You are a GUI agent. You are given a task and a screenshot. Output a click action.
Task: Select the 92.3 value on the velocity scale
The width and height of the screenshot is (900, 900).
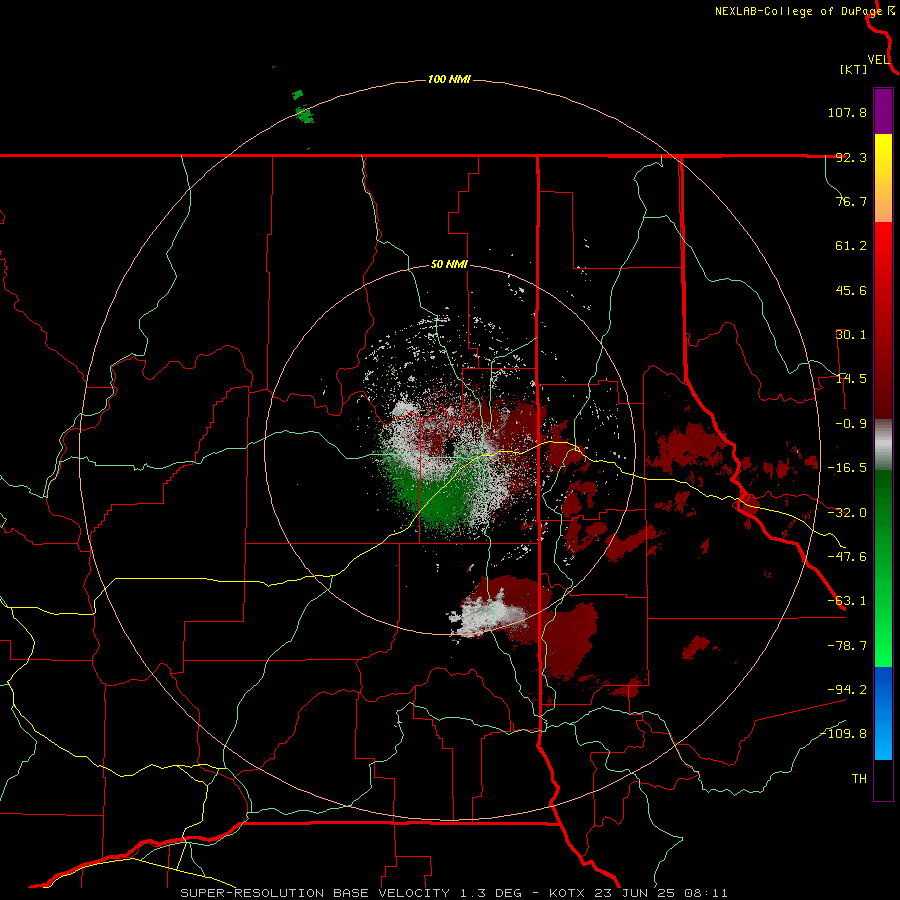tap(851, 157)
